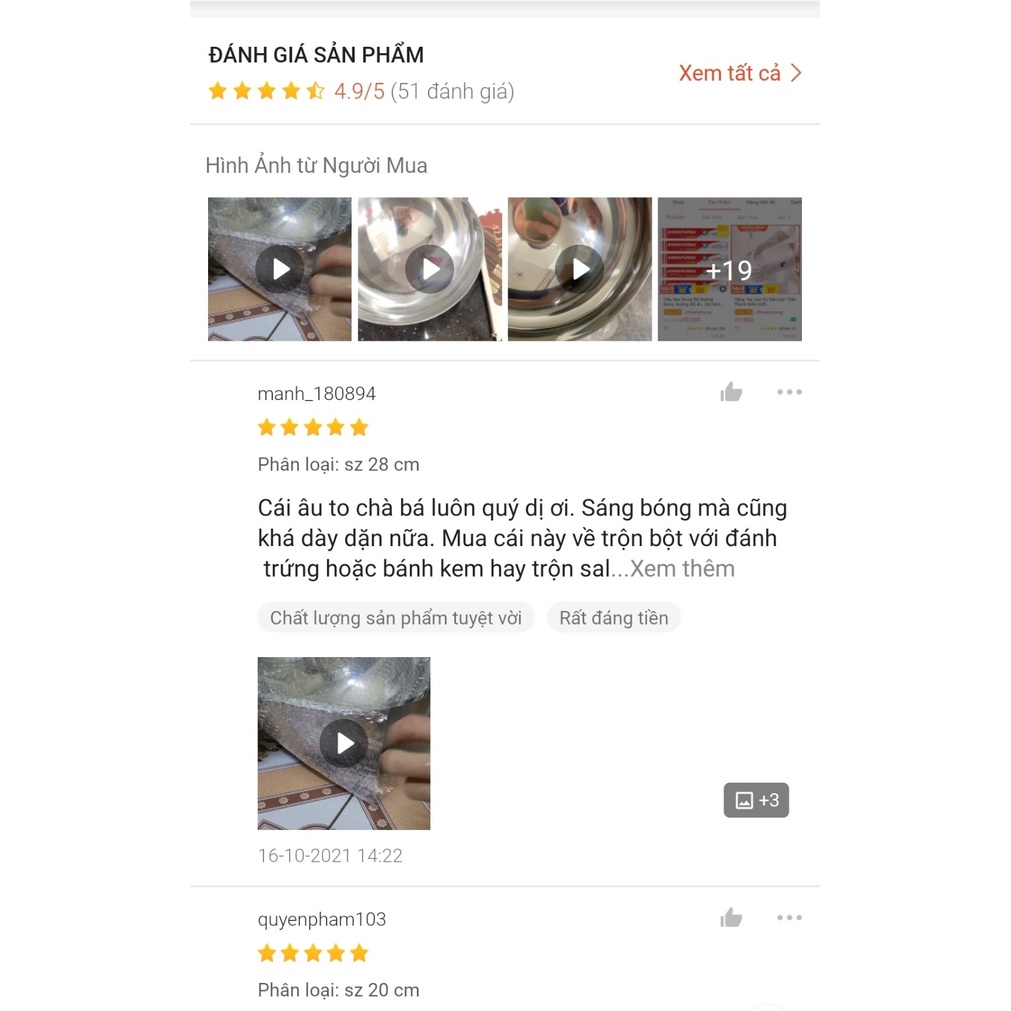The height and width of the screenshot is (1011, 1011).
Task: Select the Rất đáng tiền tag
Action: coord(613,618)
